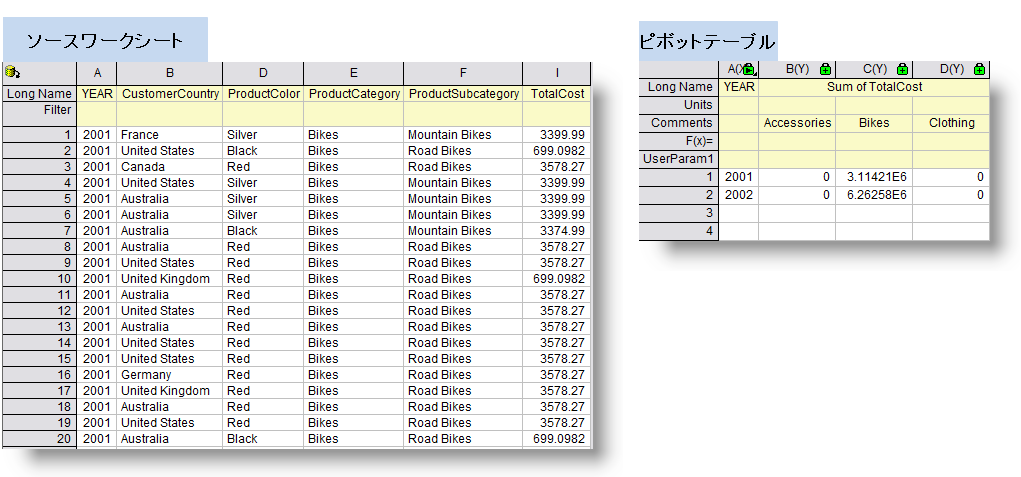
Task: Click the 3374.99 cost value in row 7
Action: click(557, 230)
